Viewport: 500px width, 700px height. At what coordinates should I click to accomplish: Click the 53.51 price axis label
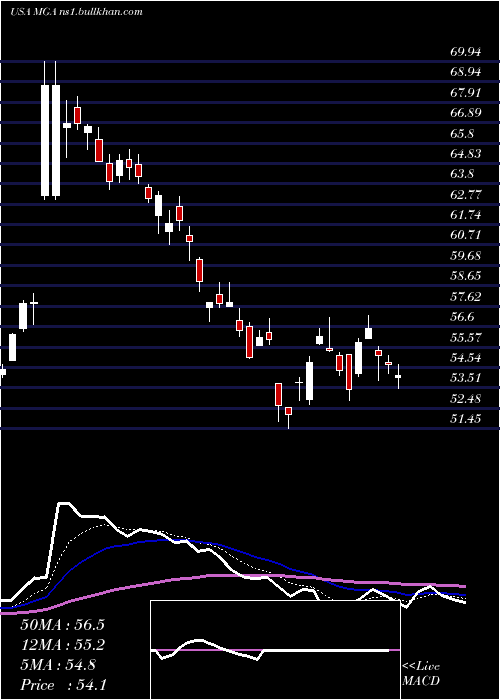pos(466,379)
